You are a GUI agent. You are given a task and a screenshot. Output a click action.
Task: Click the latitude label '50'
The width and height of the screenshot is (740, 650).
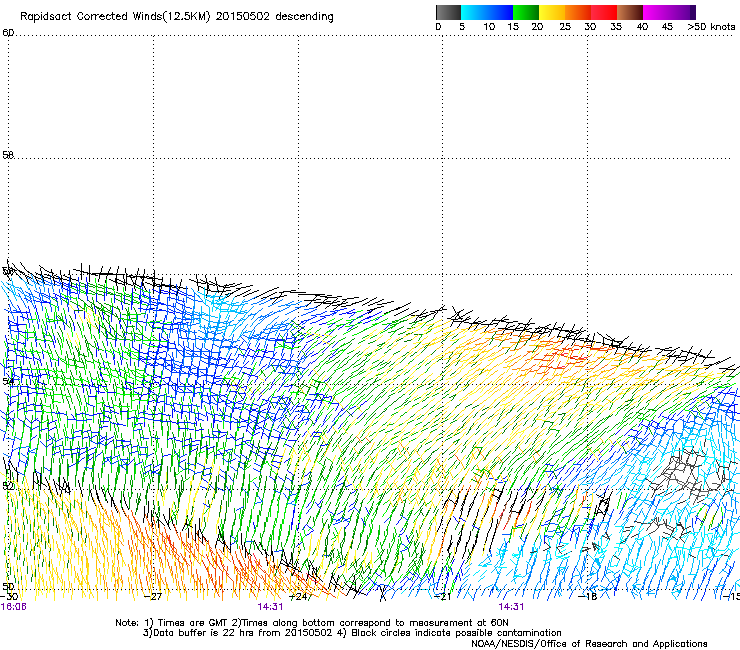point(8,586)
